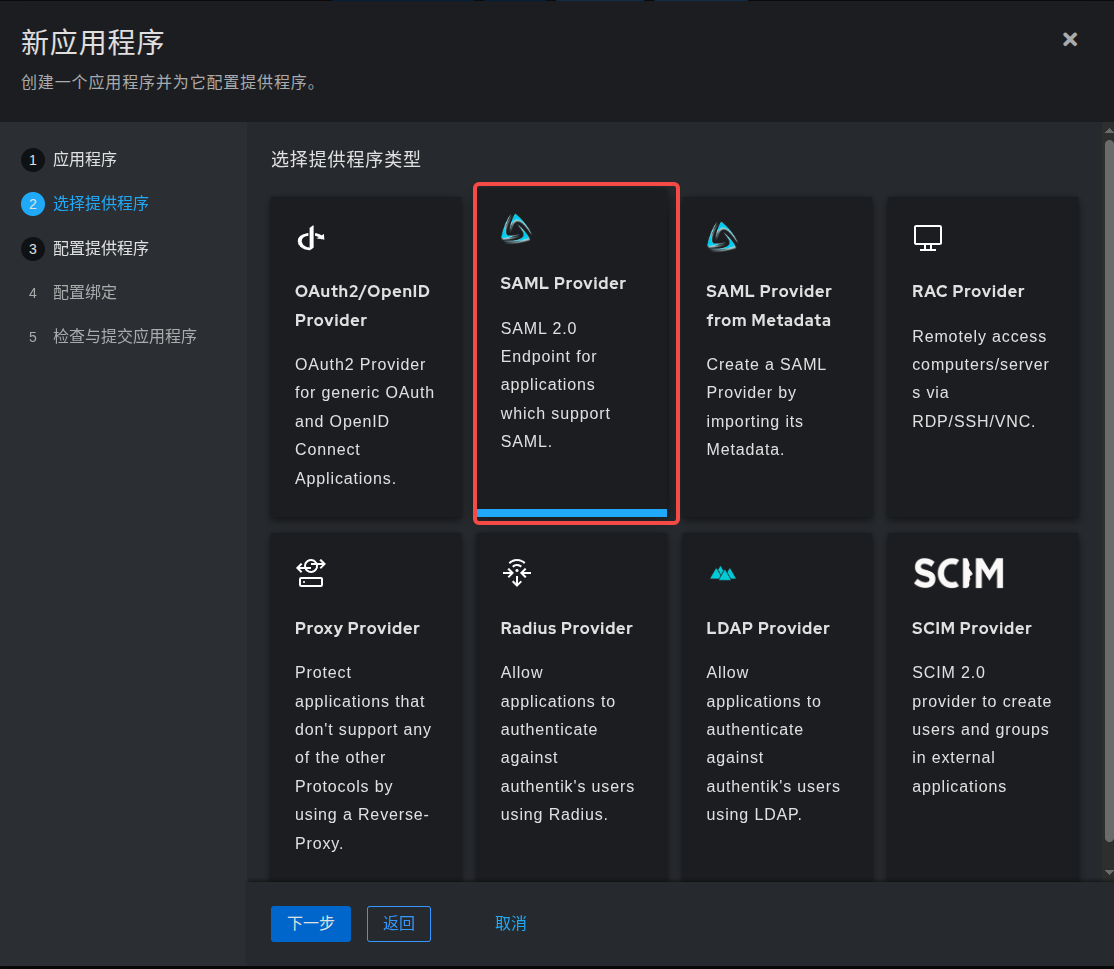The height and width of the screenshot is (969, 1114).
Task: Click the Reverse-Proxy description text
Action: (x=363, y=758)
